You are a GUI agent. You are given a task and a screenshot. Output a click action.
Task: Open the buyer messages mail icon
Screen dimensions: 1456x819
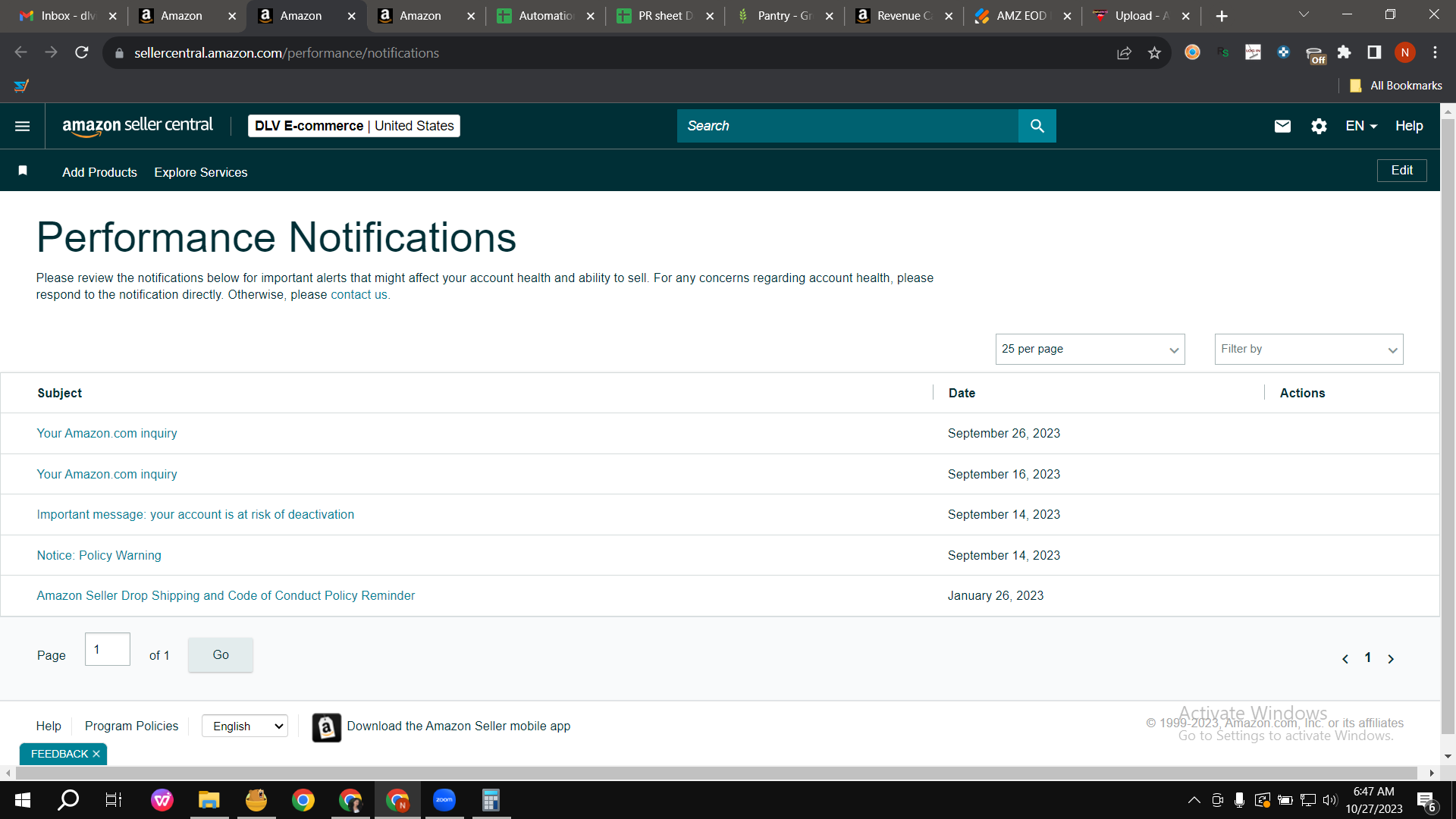point(1282,126)
